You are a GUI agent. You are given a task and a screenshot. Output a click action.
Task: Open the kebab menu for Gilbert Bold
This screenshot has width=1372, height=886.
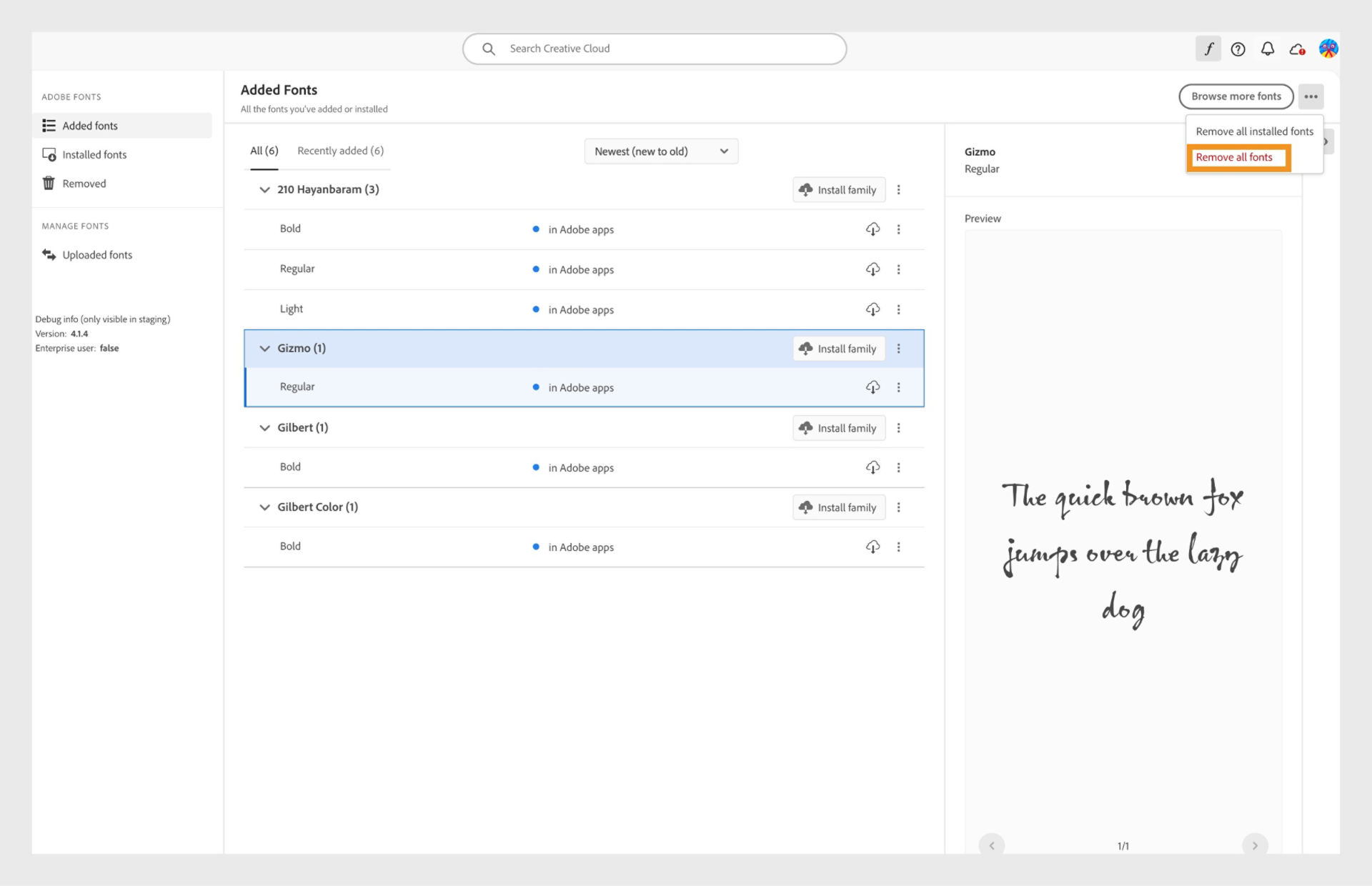pos(899,467)
